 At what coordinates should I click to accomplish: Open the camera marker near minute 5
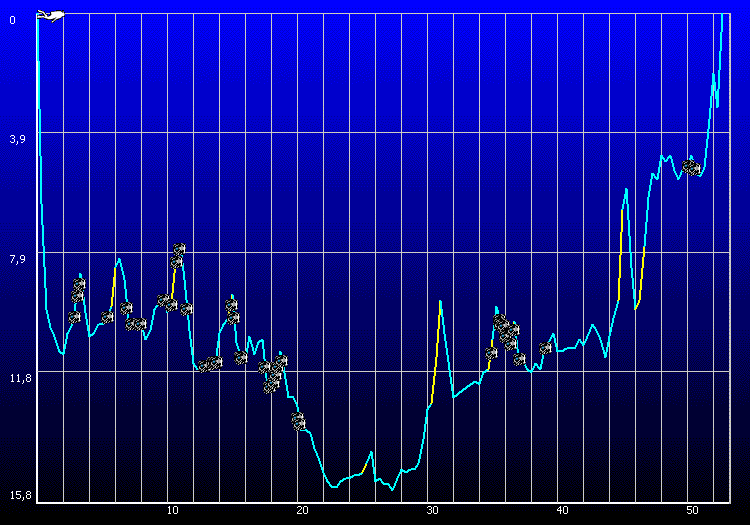[x=108, y=317]
